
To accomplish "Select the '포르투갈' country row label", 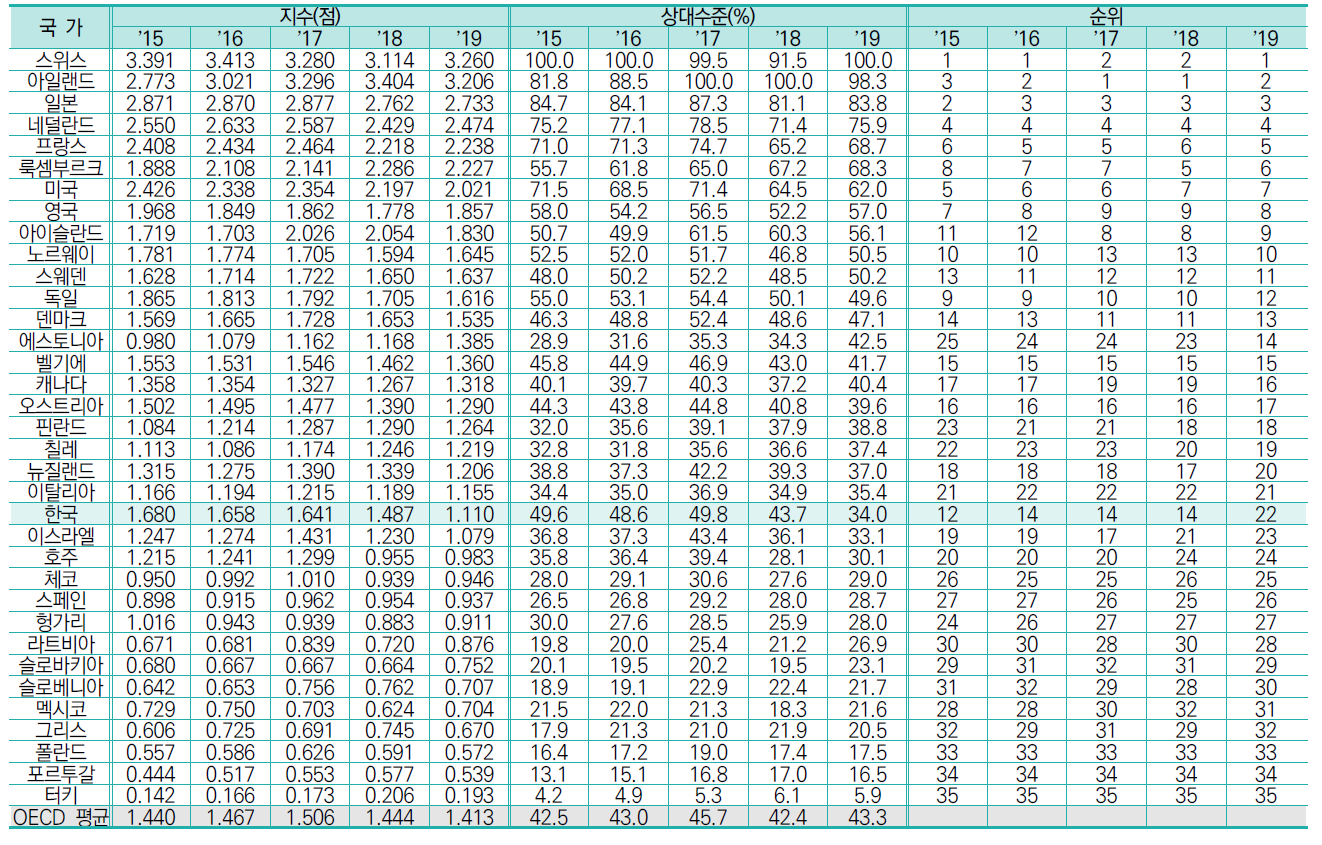I will point(61,775).
